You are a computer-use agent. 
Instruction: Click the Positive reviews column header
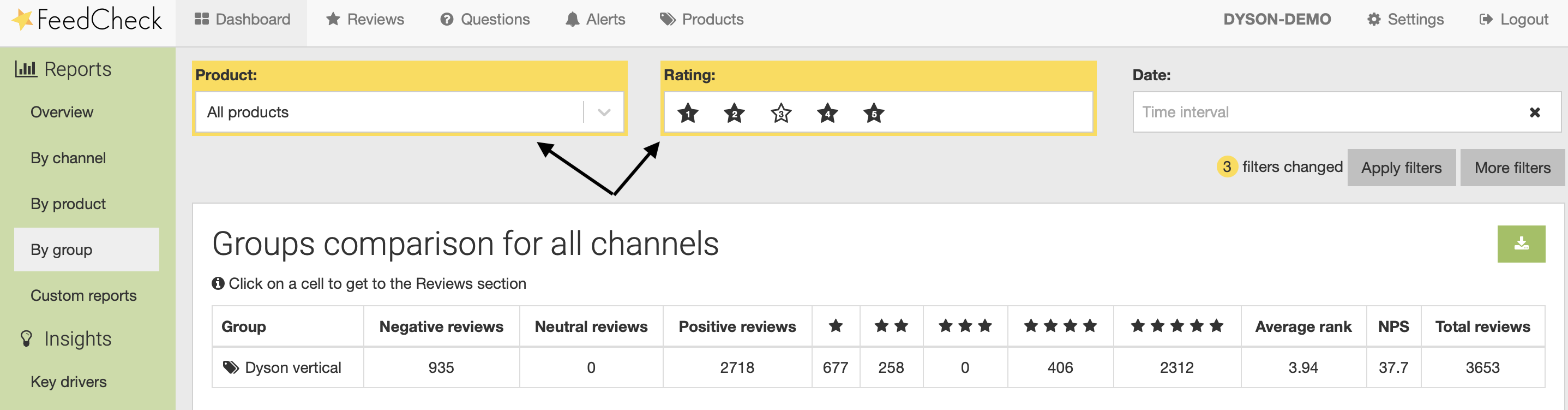point(737,326)
